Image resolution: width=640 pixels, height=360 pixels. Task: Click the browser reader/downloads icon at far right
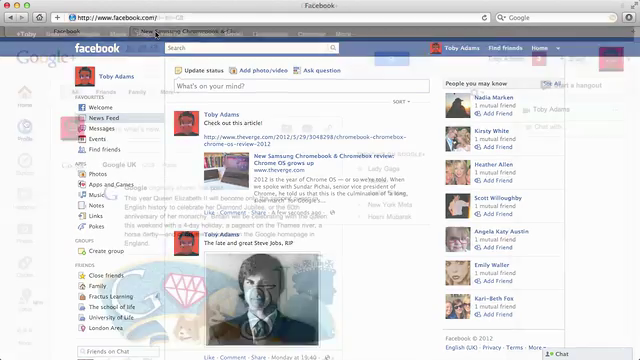click(x=629, y=18)
